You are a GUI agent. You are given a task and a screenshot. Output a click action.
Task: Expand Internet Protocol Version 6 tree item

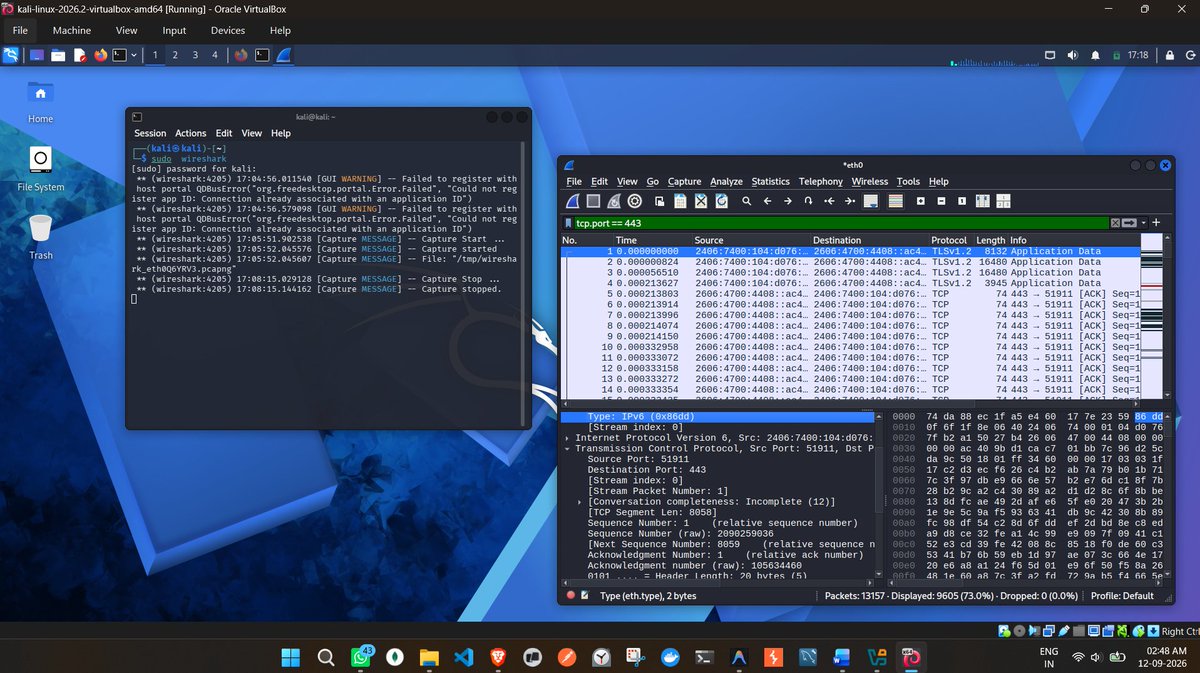pyautogui.click(x=568, y=438)
